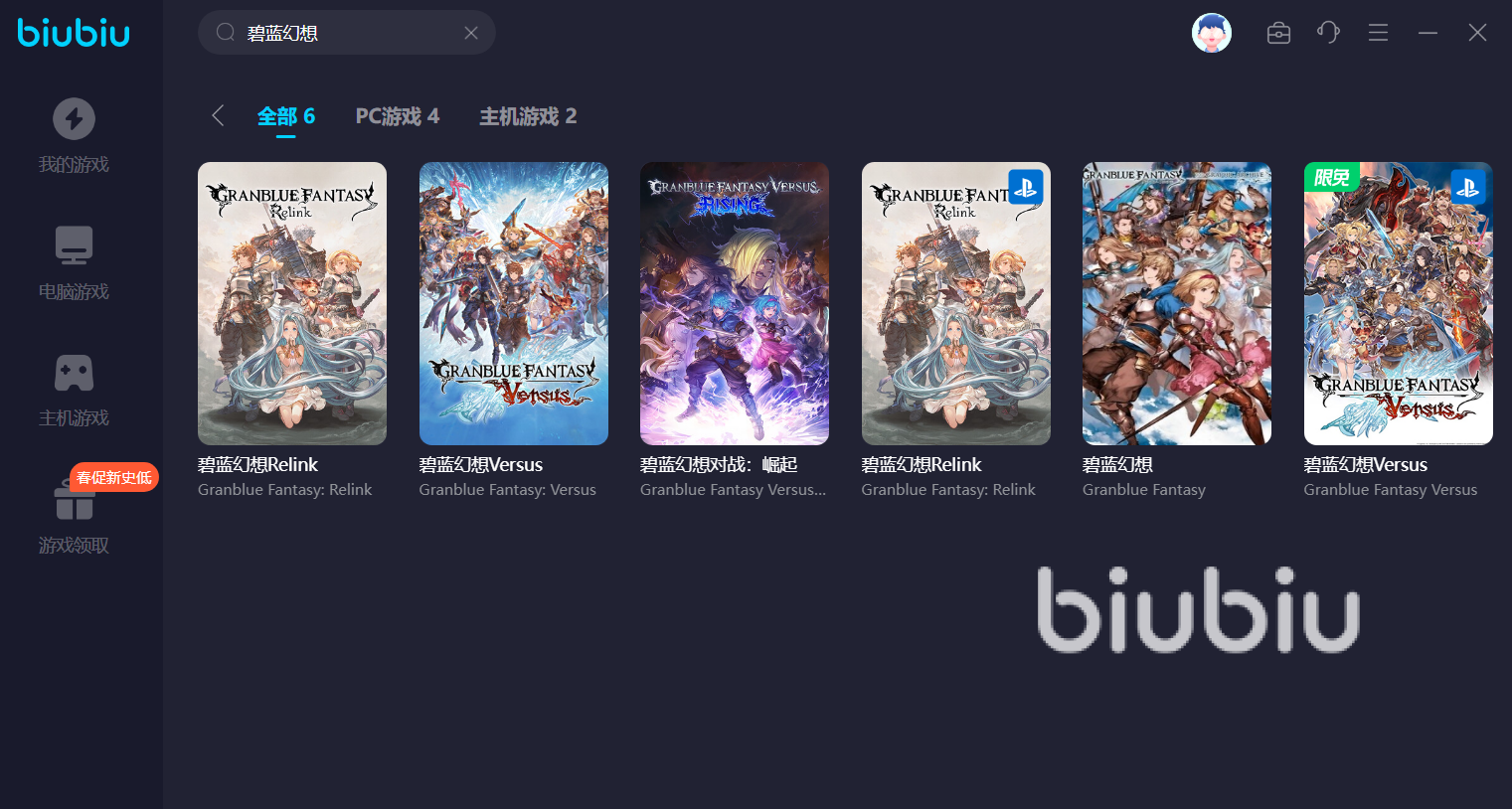The width and height of the screenshot is (1512, 809).
Task: Click the Granblue Fantasy: Versus subtitle link
Action: tap(508, 490)
